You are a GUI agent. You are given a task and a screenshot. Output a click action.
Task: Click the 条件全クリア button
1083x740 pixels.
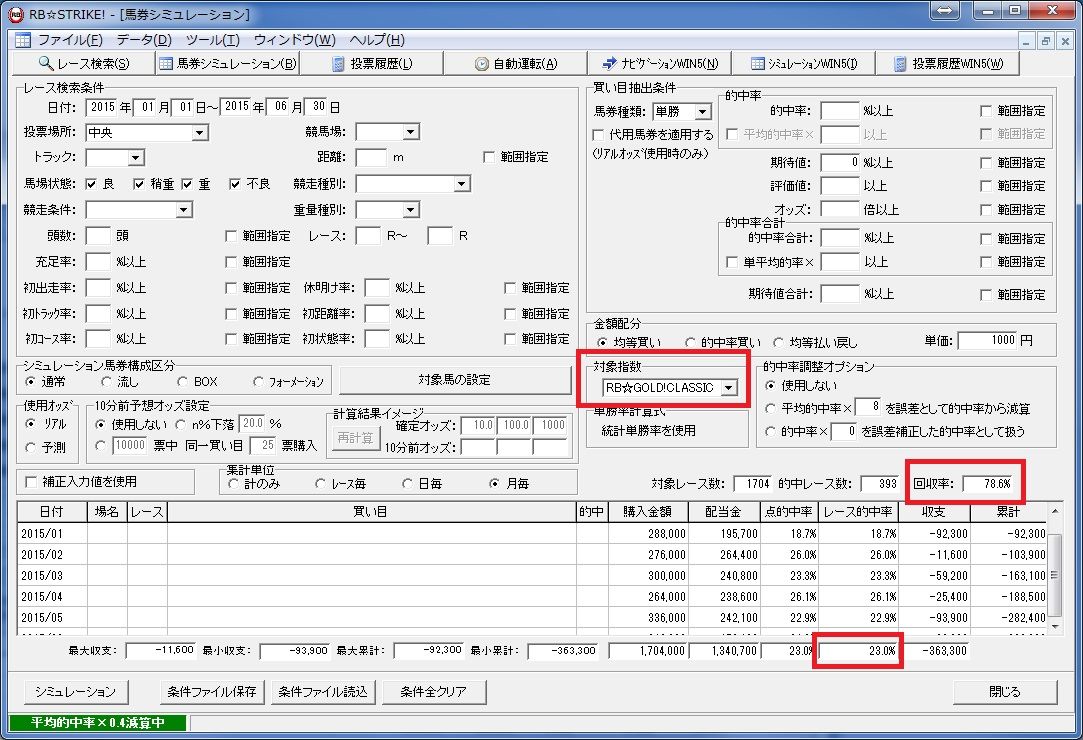[x=434, y=691]
